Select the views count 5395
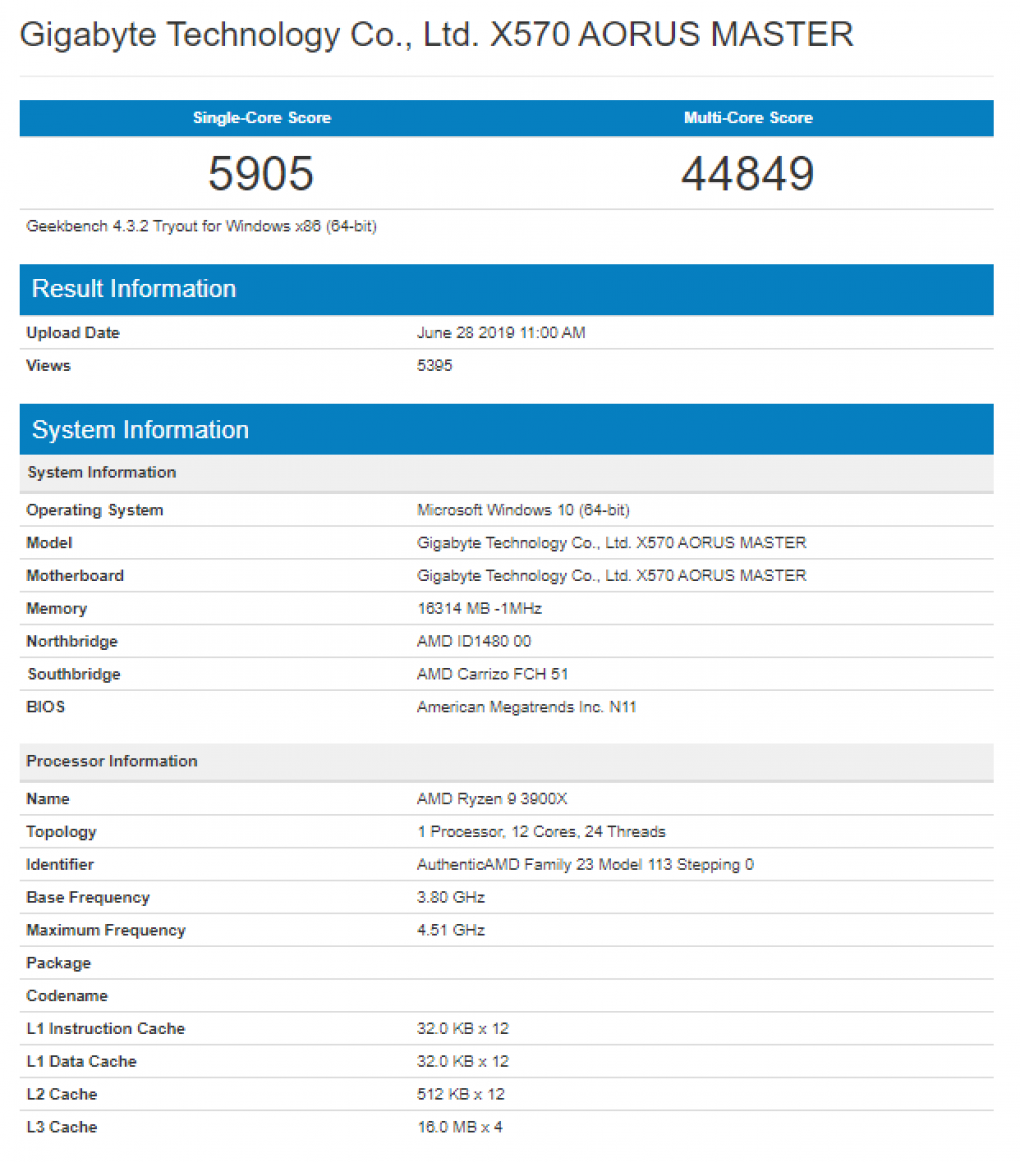This screenshot has width=1020, height=1162. [x=434, y=365]
